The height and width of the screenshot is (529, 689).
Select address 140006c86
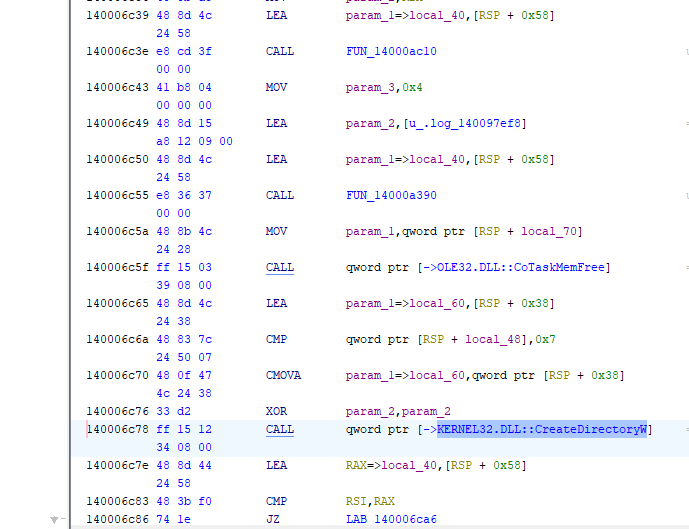(117, 519)
